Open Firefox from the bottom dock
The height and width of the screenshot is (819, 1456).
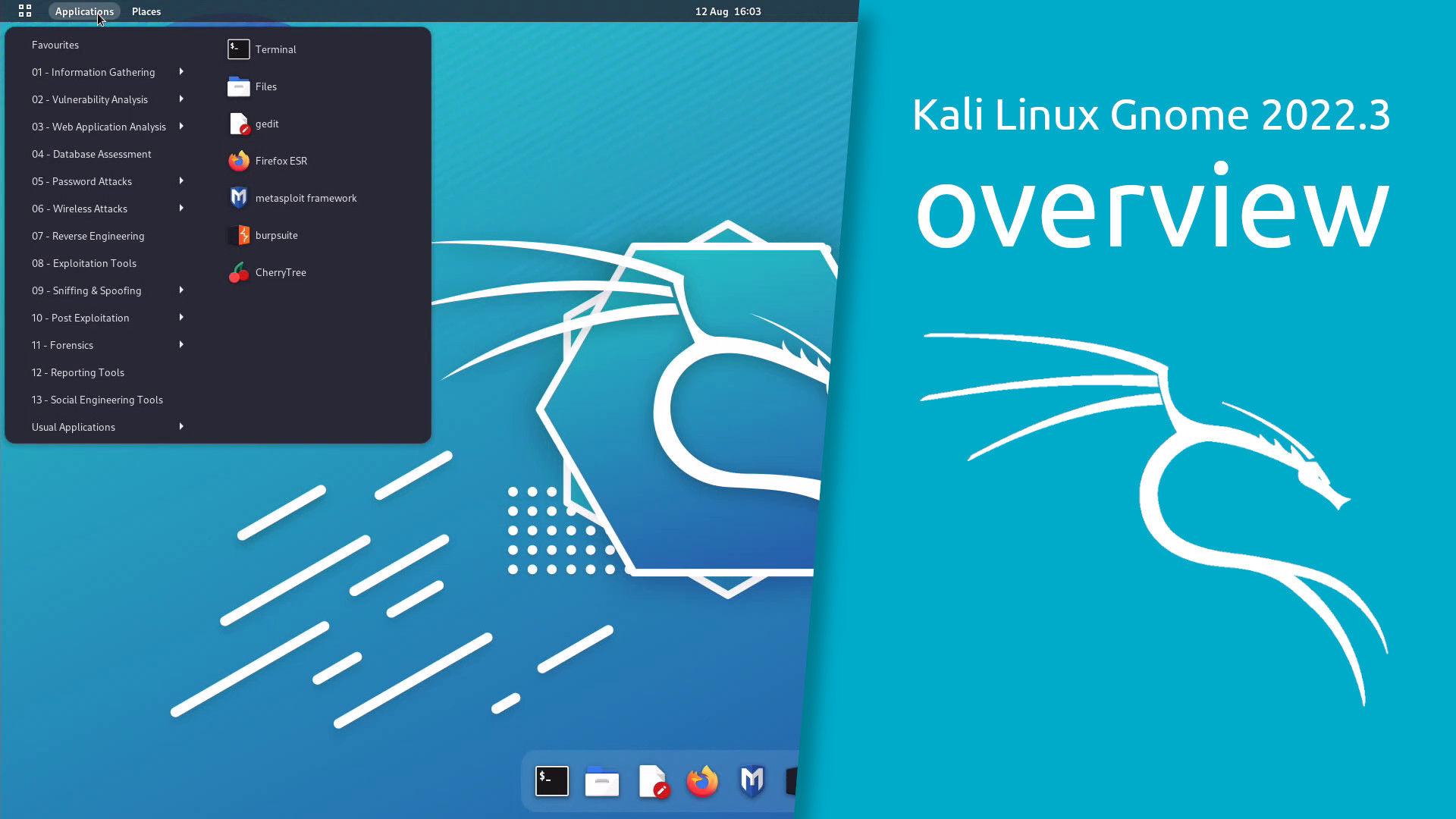click(701, 781)
